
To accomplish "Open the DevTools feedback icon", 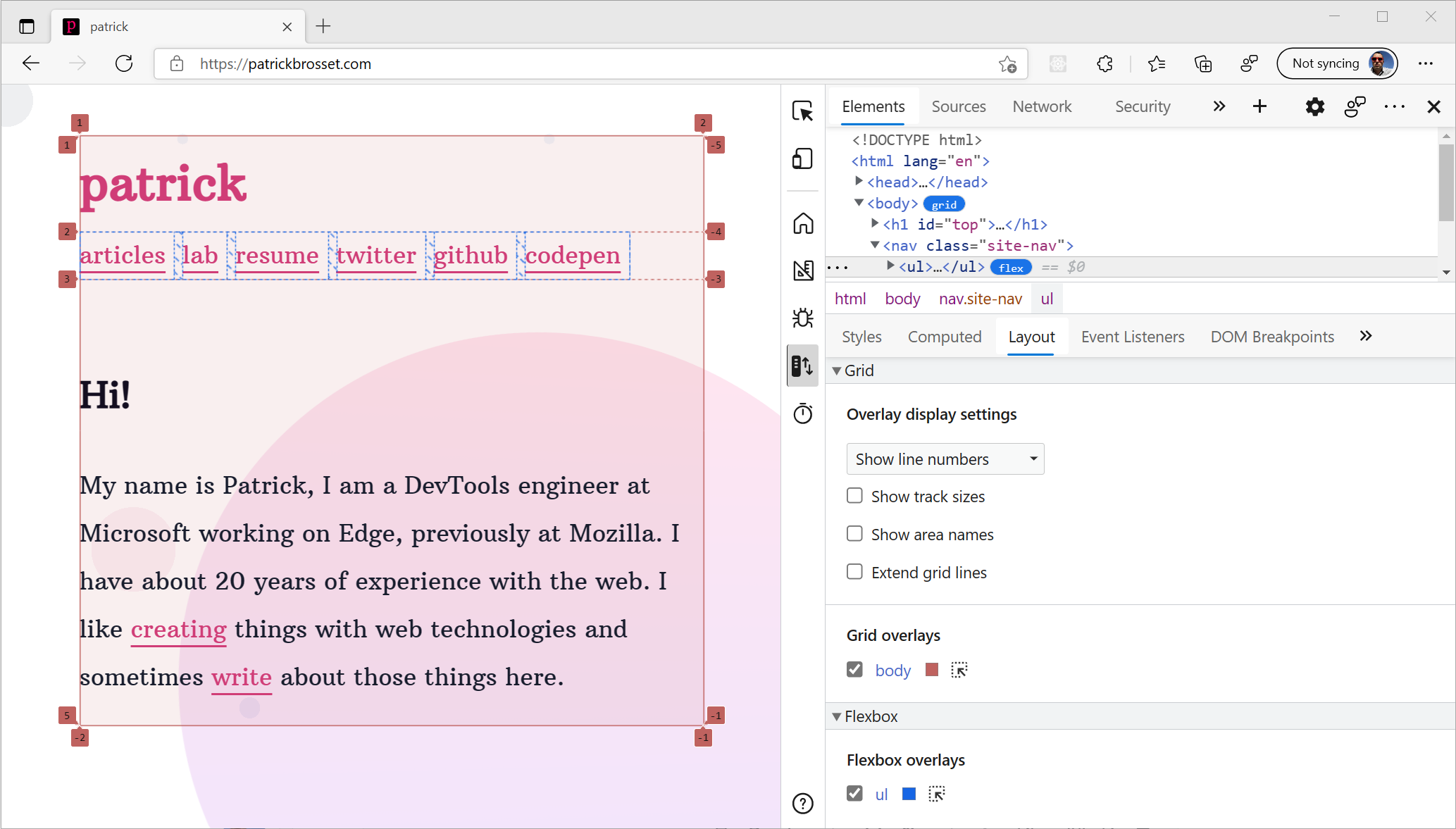I will tap(1355, 106).
